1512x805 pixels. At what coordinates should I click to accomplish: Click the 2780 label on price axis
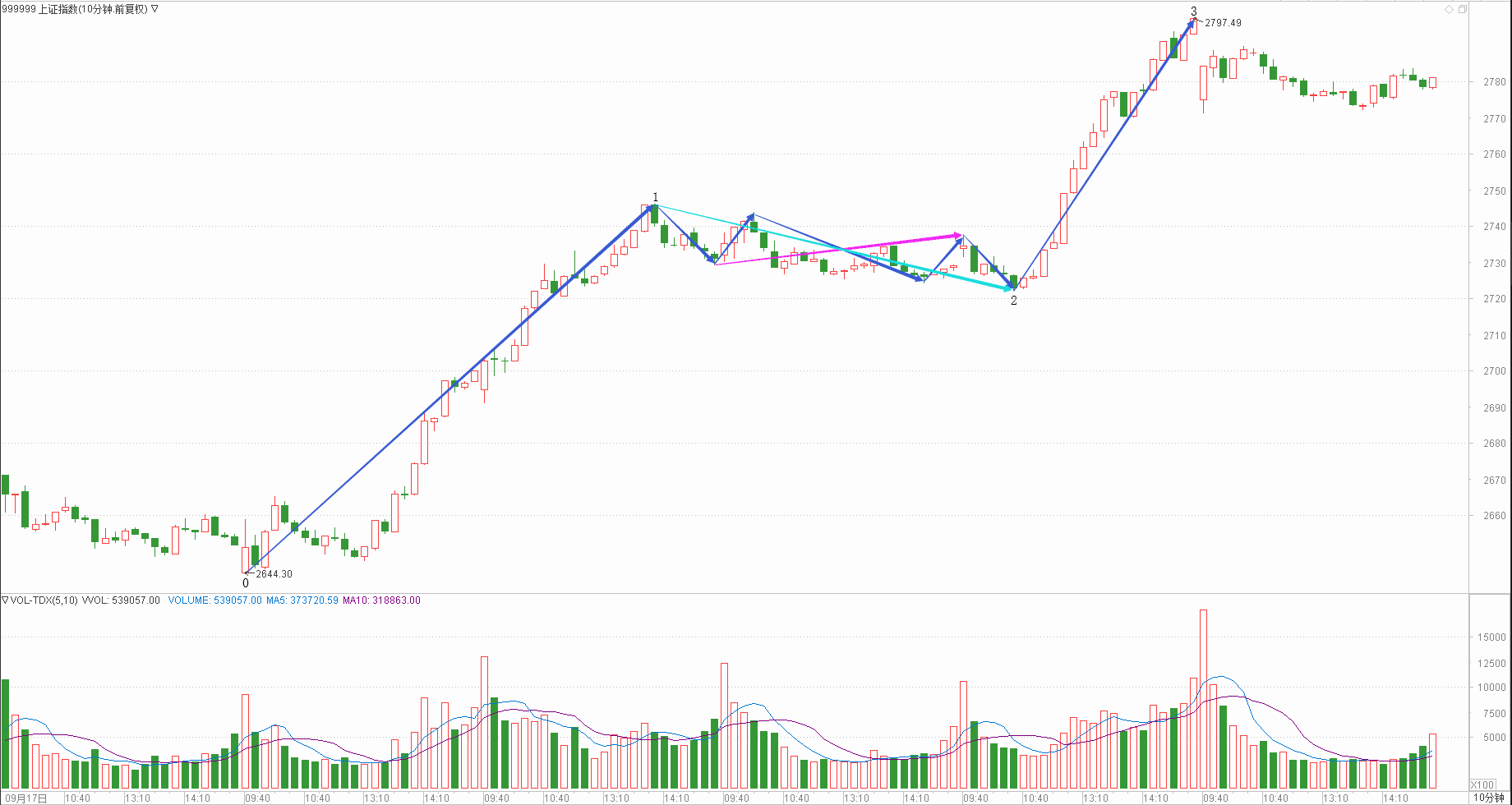[1494, 82]
